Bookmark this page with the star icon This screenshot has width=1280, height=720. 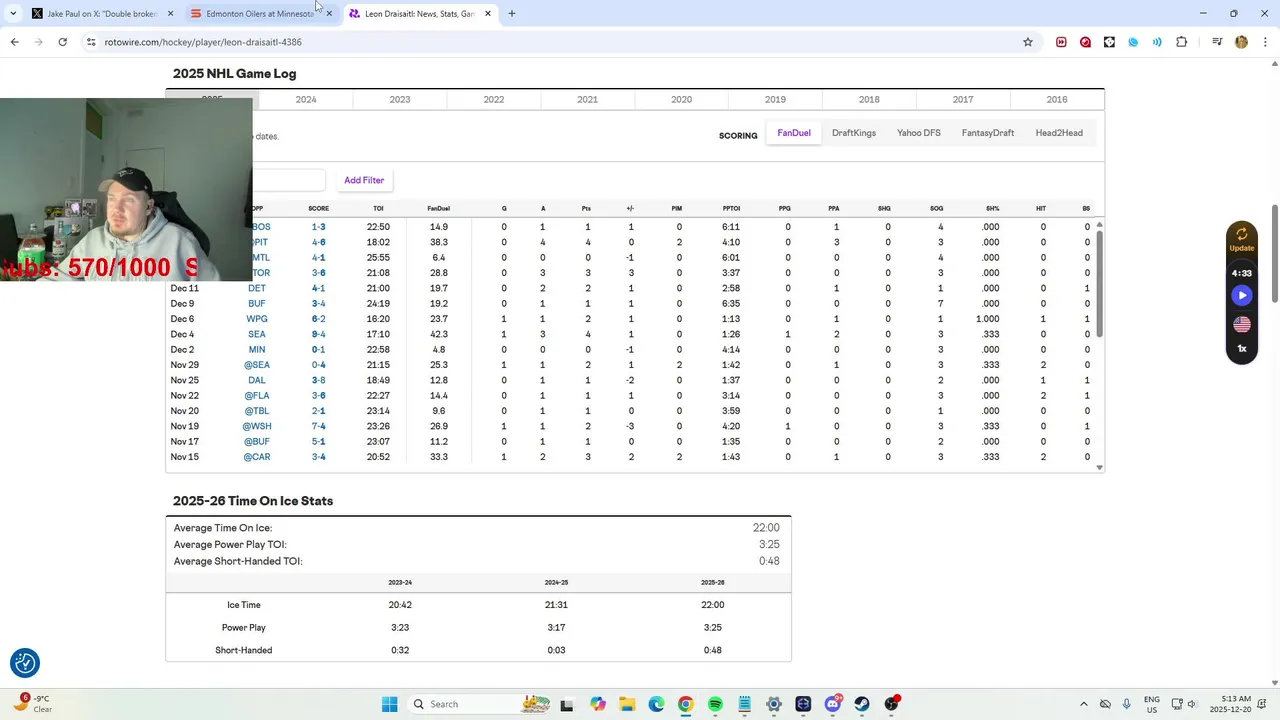(1027, 42)
